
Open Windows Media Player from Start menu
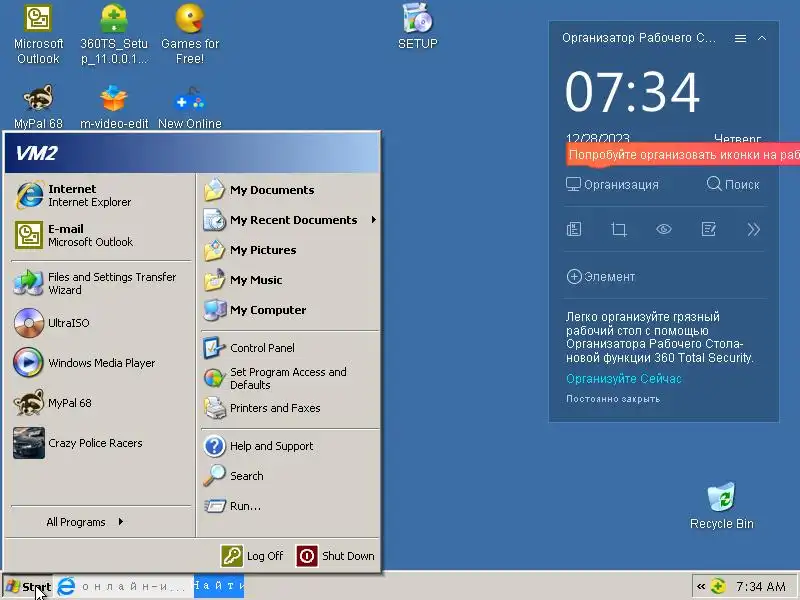[x=100, y=363]
